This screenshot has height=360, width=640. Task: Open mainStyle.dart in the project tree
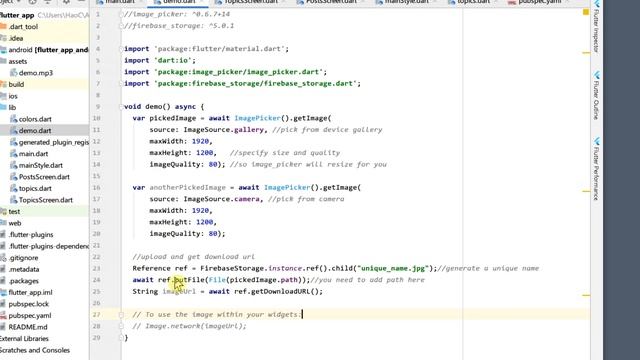click(40, 165)
